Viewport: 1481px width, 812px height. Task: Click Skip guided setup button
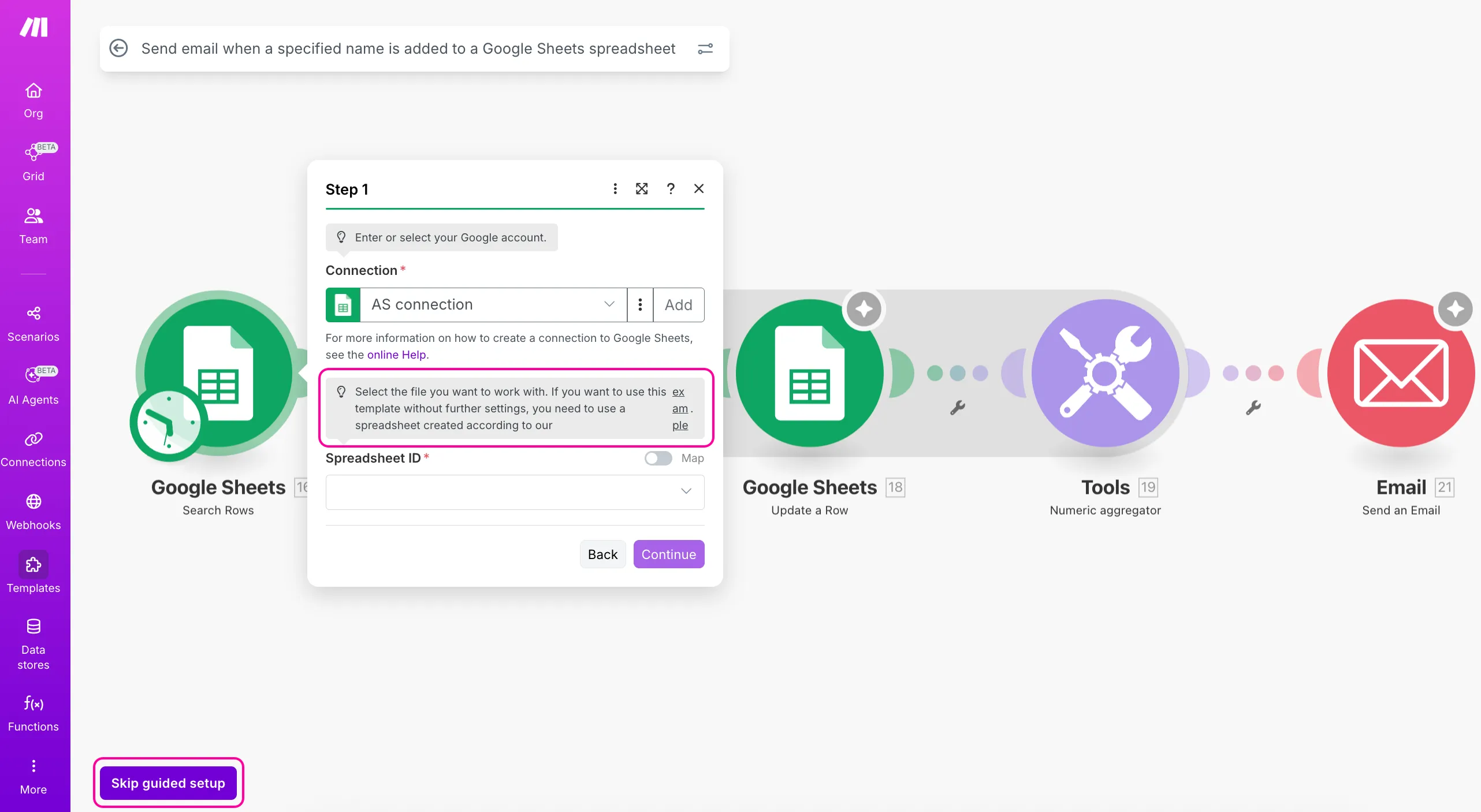tap(168, 783)
